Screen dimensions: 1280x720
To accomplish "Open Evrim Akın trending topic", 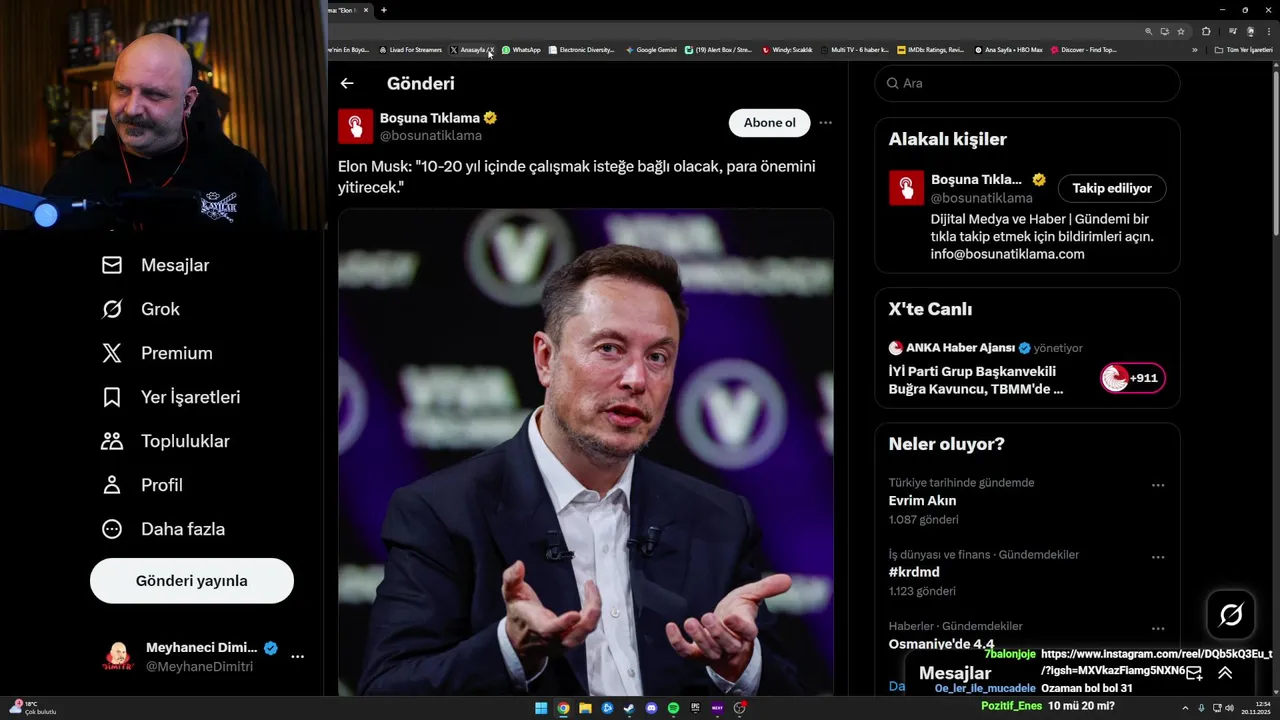I will coord(922,501).
